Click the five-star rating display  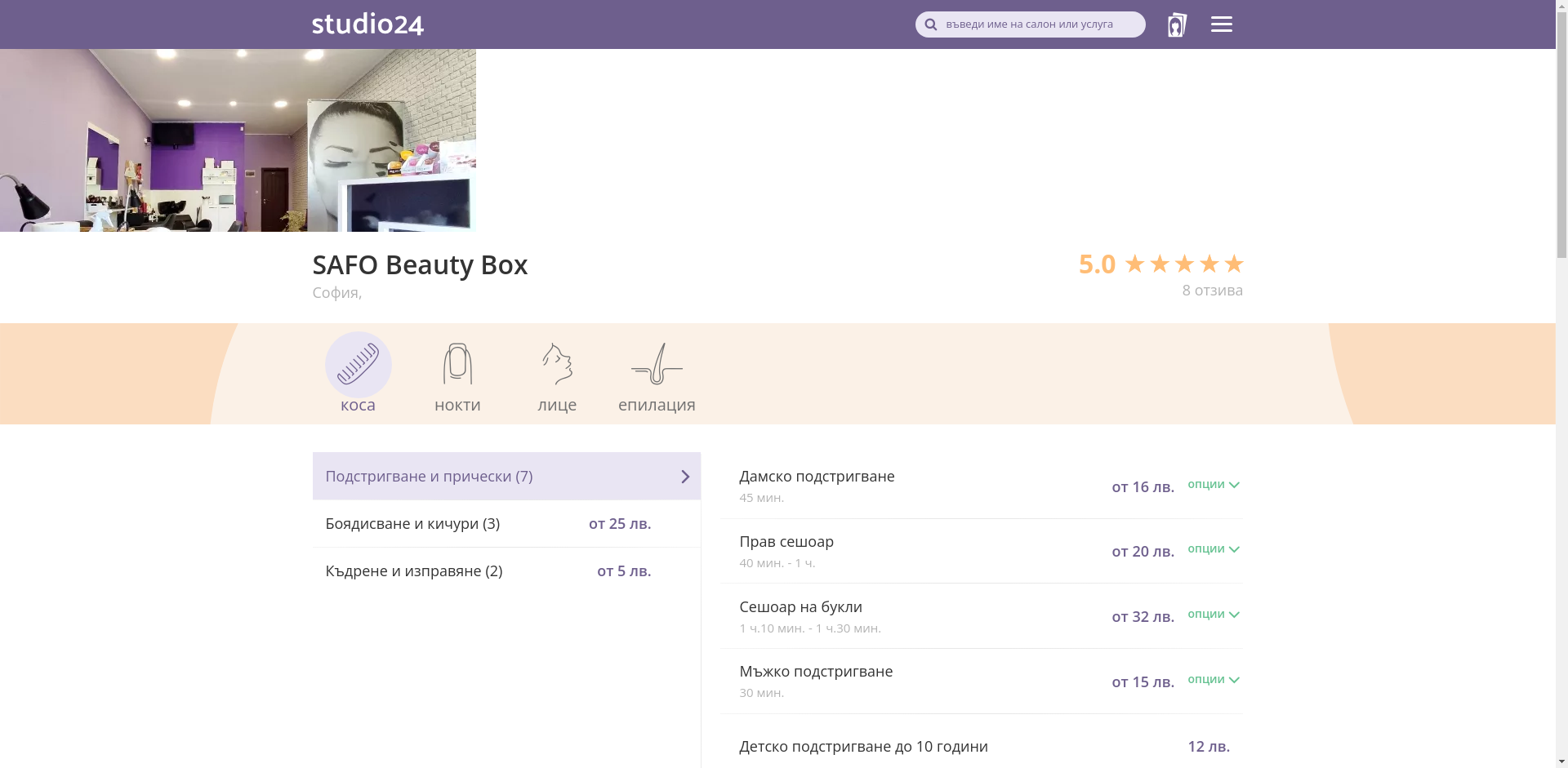point(1183,264)
